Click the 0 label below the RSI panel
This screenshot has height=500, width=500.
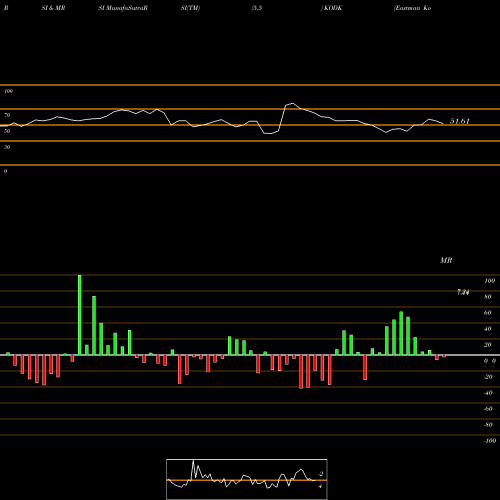click(5, 171)
